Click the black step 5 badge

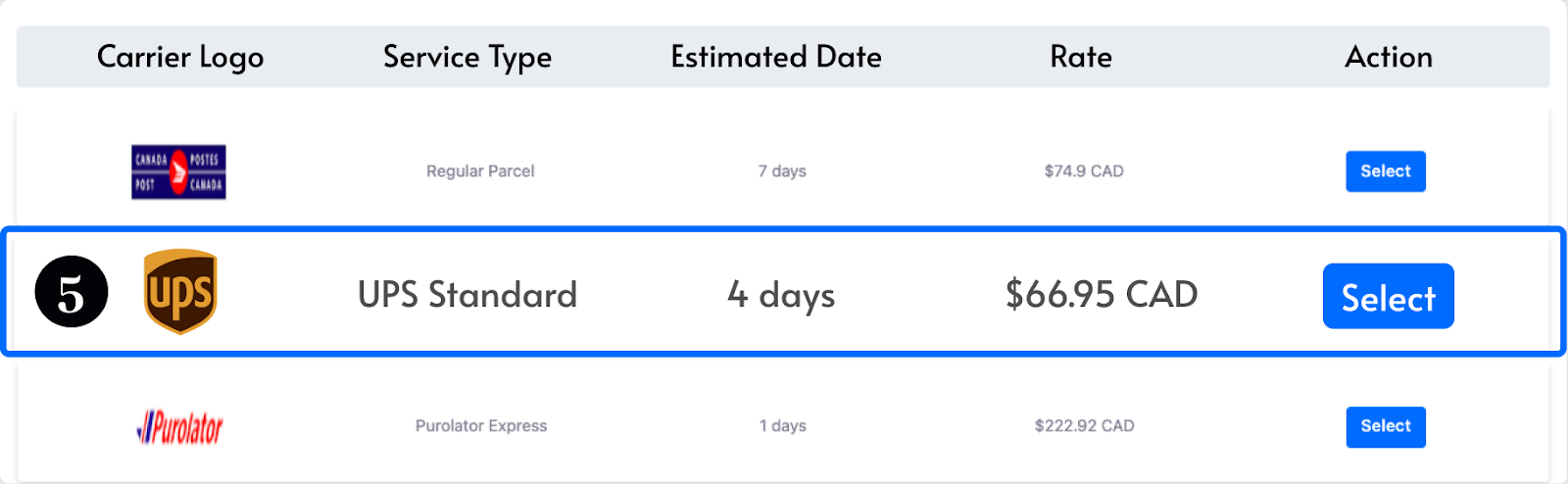tap(72, 292)
